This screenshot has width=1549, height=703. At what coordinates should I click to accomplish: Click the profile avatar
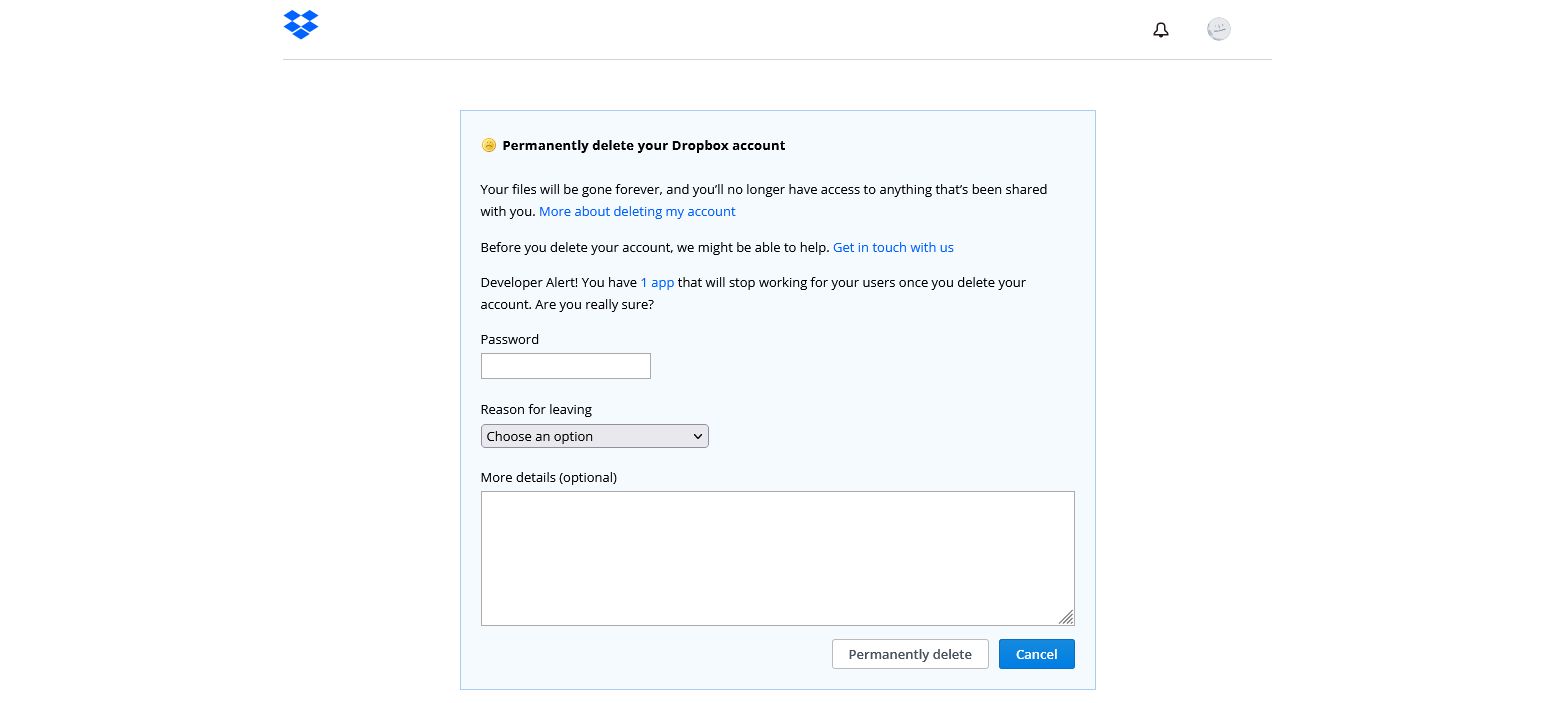(x=1218, y=29)
